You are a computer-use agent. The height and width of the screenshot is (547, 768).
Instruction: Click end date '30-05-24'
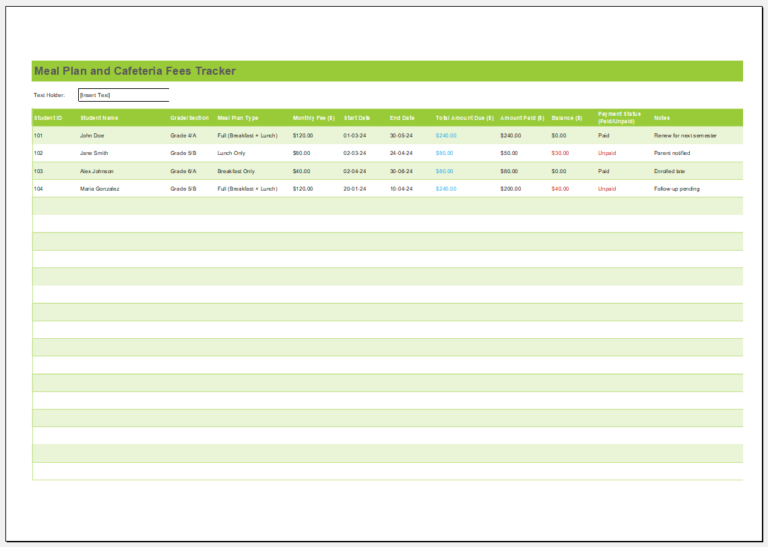click(401, 136)
